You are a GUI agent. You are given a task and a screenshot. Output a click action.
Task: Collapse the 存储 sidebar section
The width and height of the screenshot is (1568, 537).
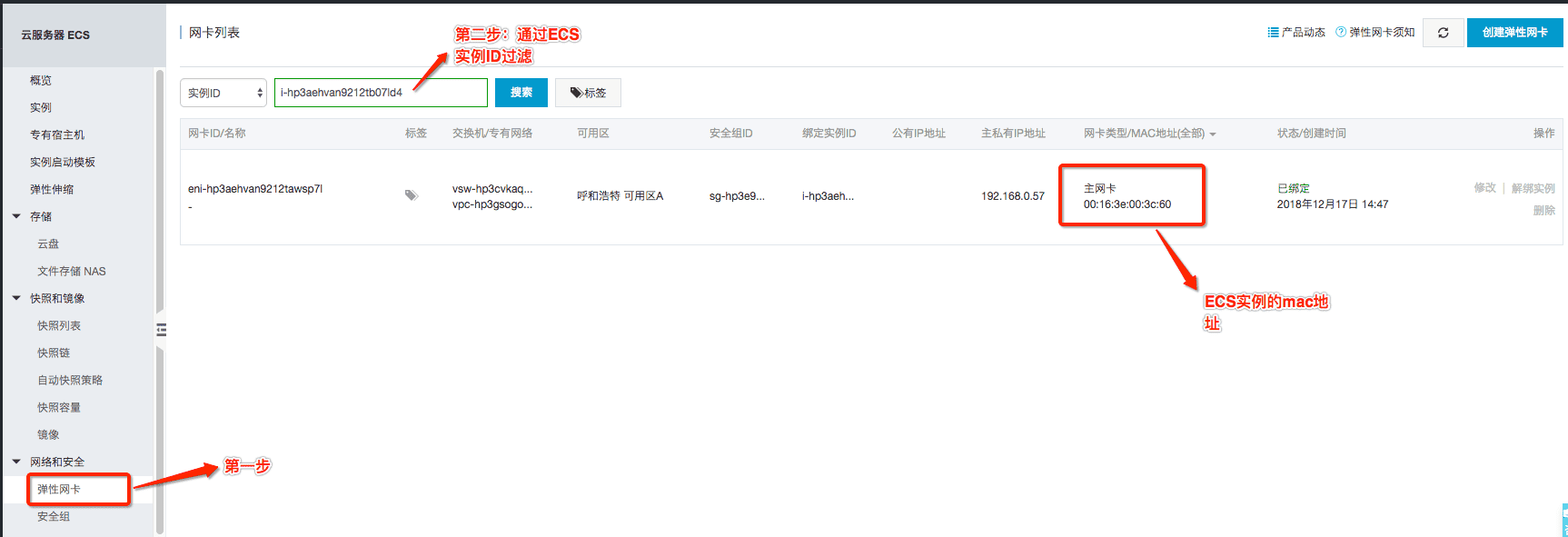point(16,216)
